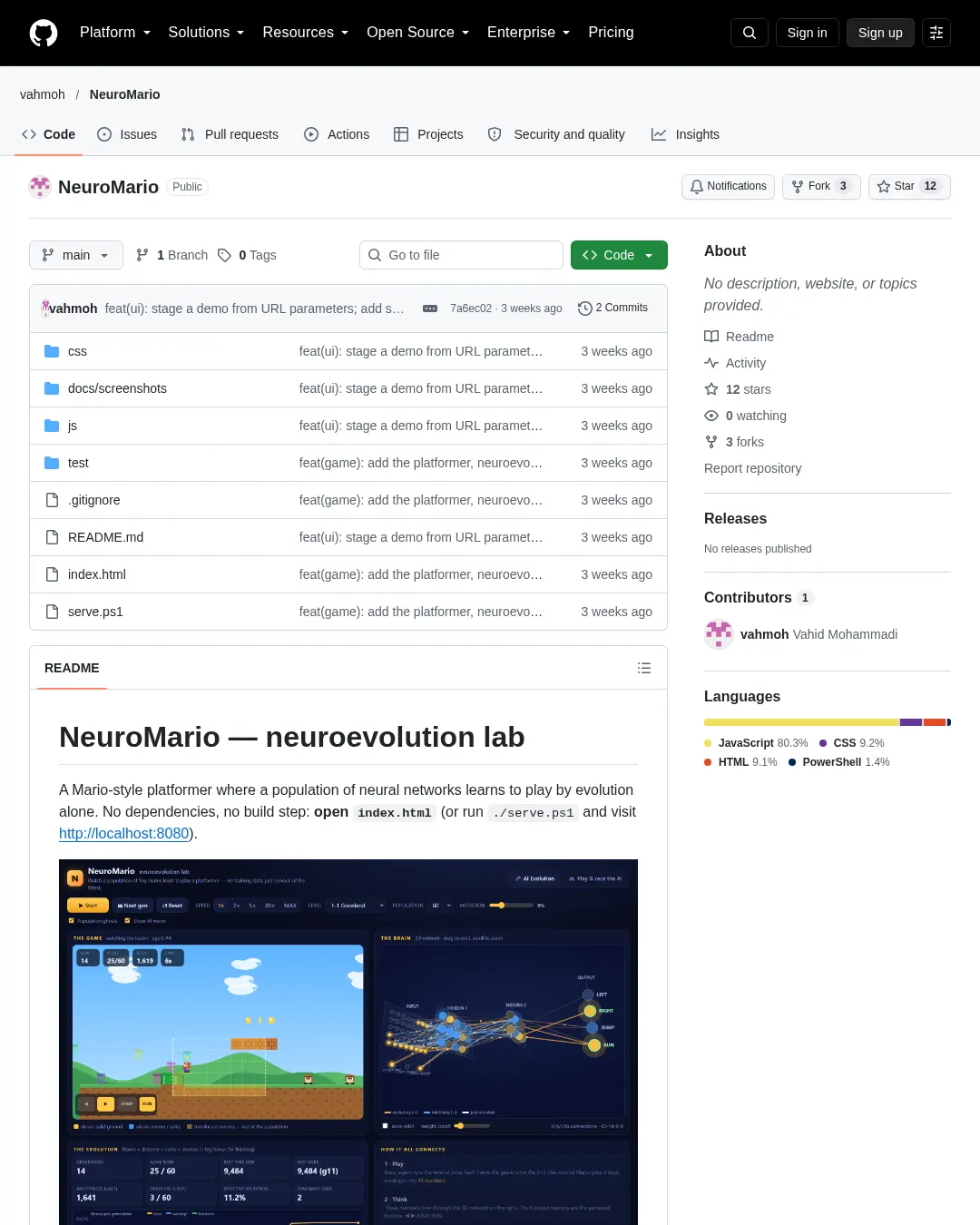Screen dimensions: 980x1225
Task: Open the 2 Commits link
Action: (x=613, y=309)
